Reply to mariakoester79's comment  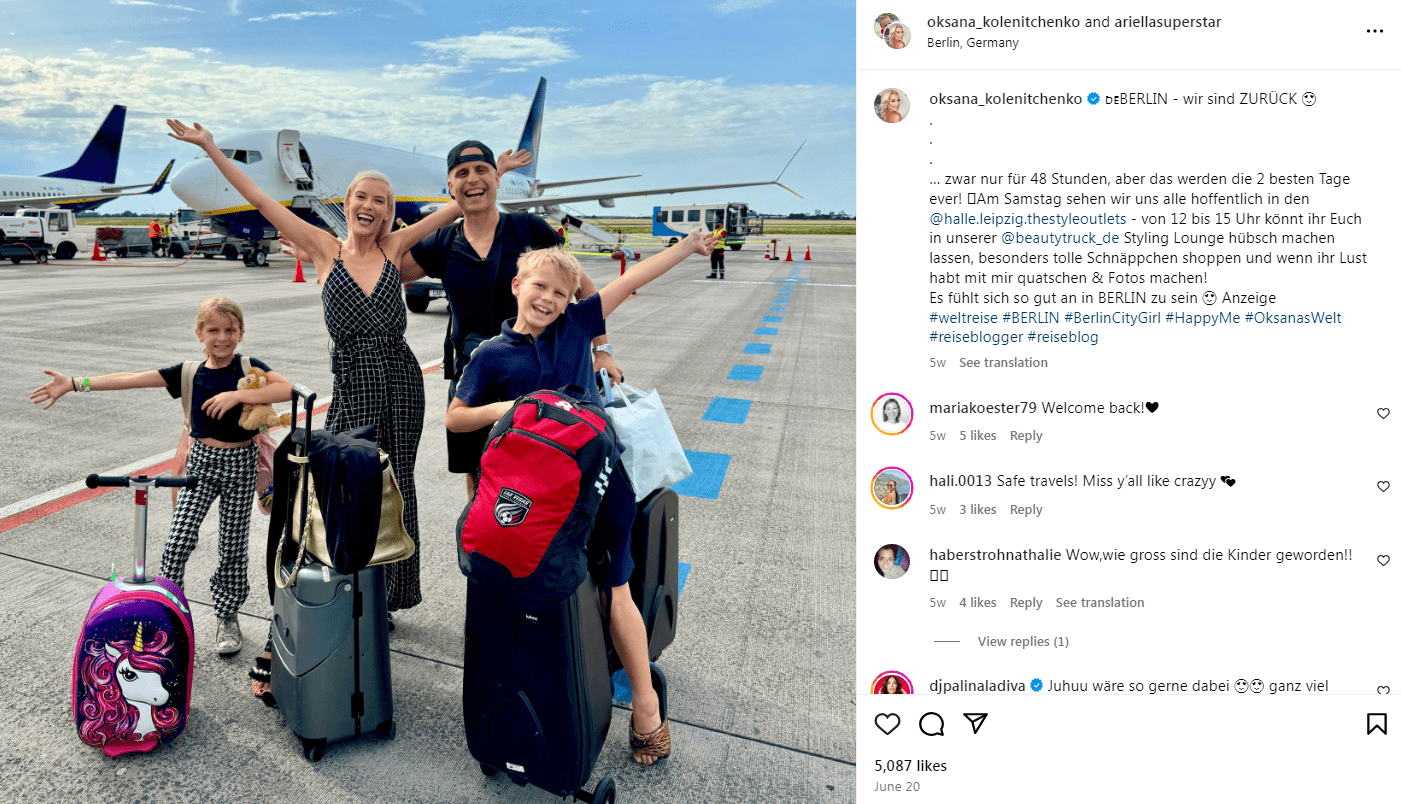click(1026, 435)
